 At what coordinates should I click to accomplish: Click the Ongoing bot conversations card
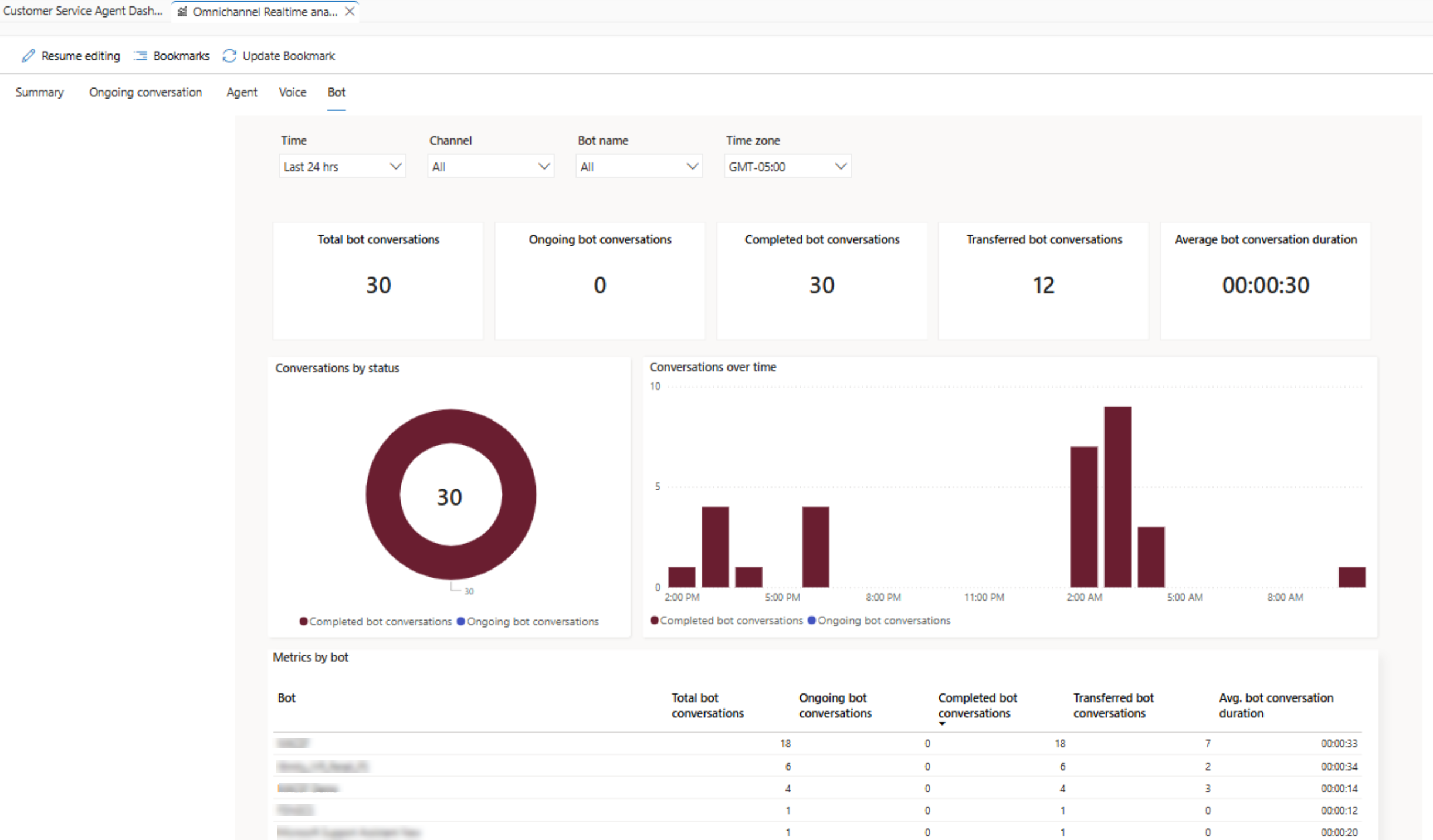(600, 280)
